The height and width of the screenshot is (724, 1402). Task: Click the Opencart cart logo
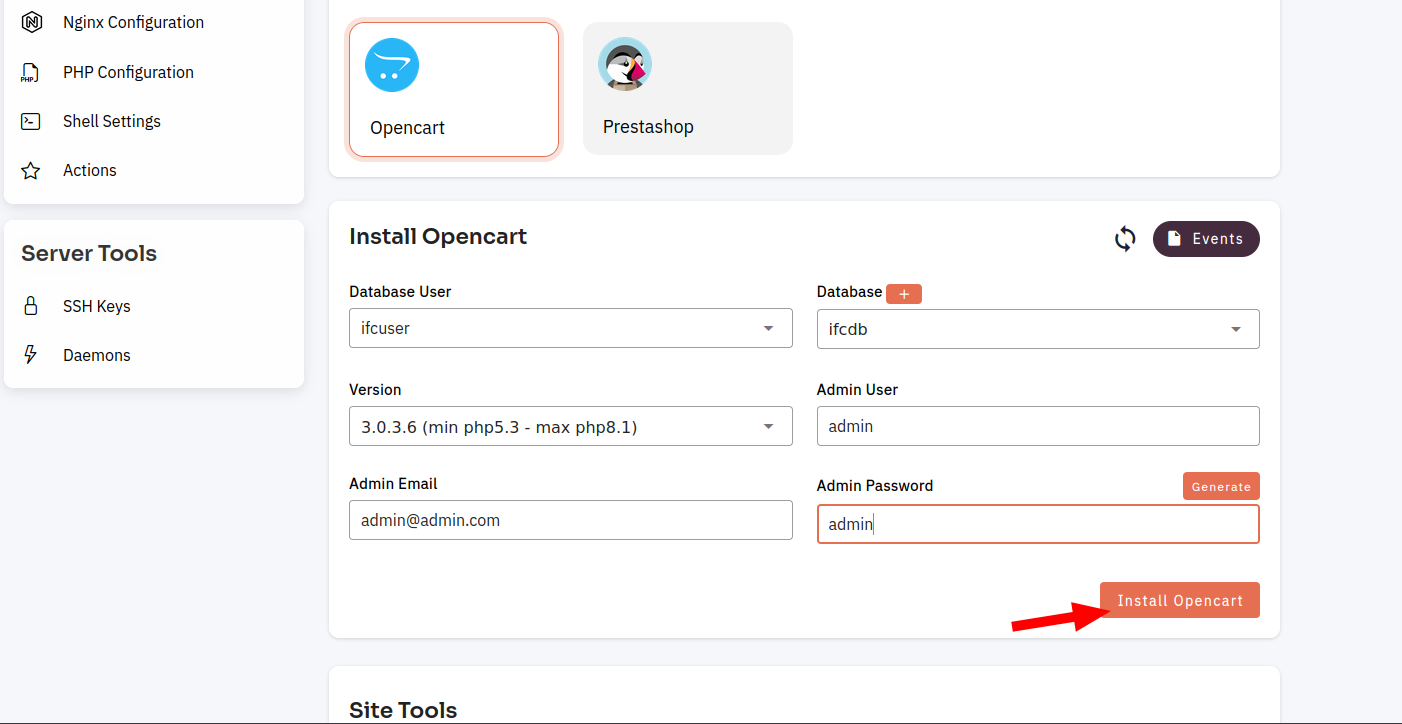392,65
